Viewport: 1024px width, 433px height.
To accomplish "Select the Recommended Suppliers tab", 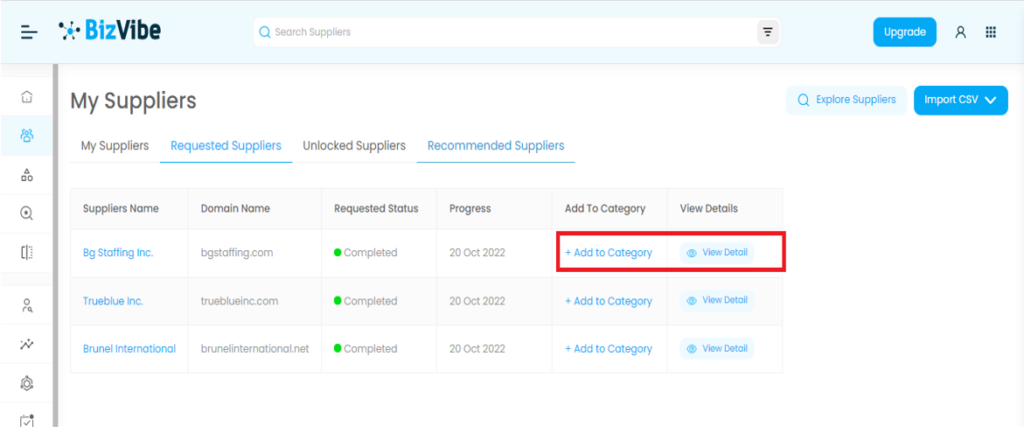I will click(495, 146).
